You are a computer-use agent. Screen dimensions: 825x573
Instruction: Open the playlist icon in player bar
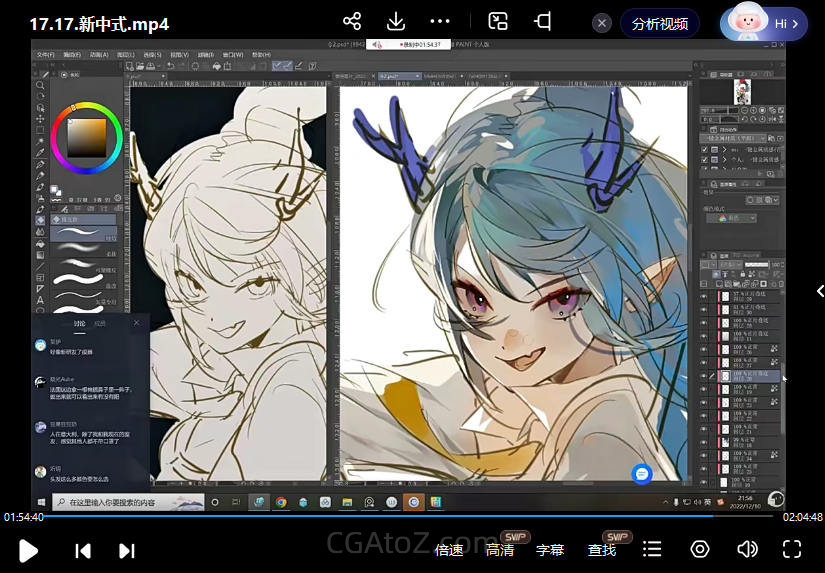point(652,549)
